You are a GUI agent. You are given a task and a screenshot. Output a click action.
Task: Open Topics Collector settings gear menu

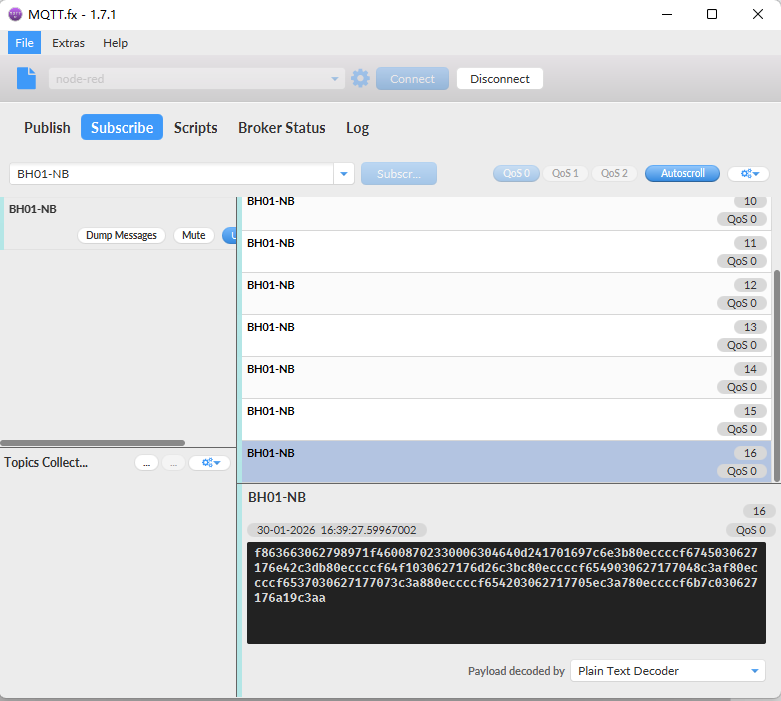click(210, 462)
